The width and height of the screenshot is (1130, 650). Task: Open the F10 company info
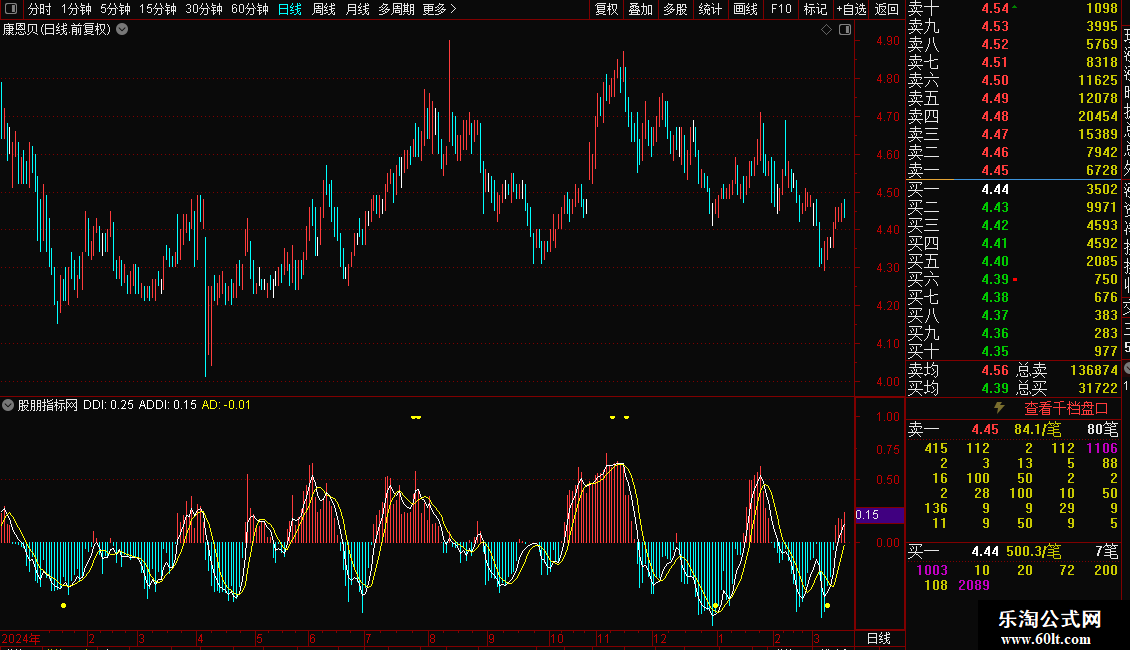point(780,9)
